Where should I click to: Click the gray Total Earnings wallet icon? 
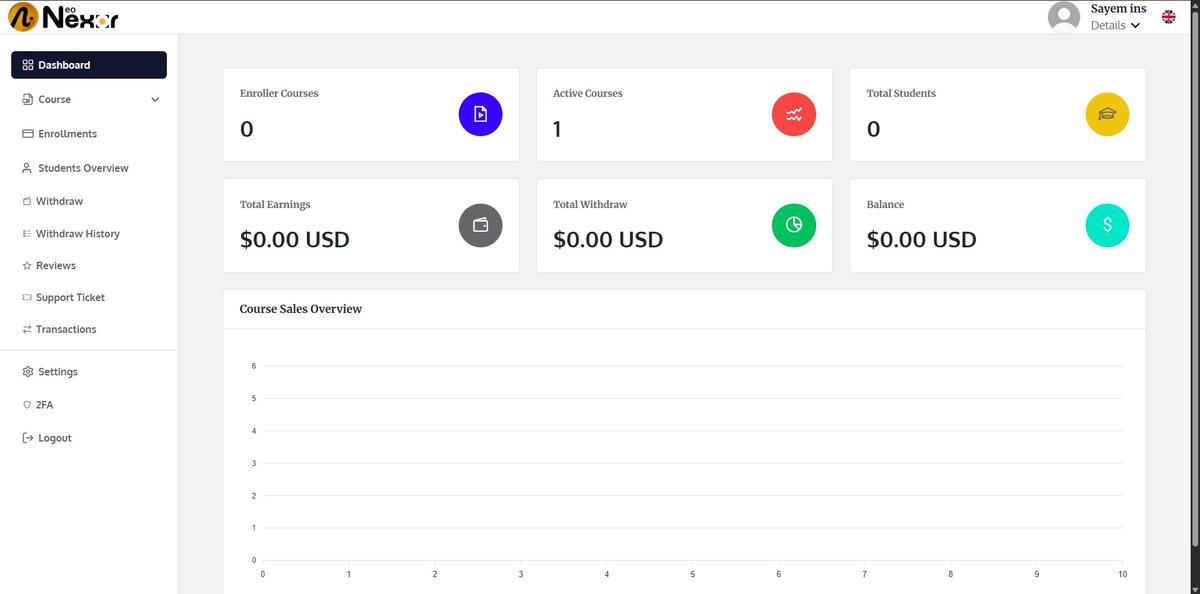coord(480,225)
